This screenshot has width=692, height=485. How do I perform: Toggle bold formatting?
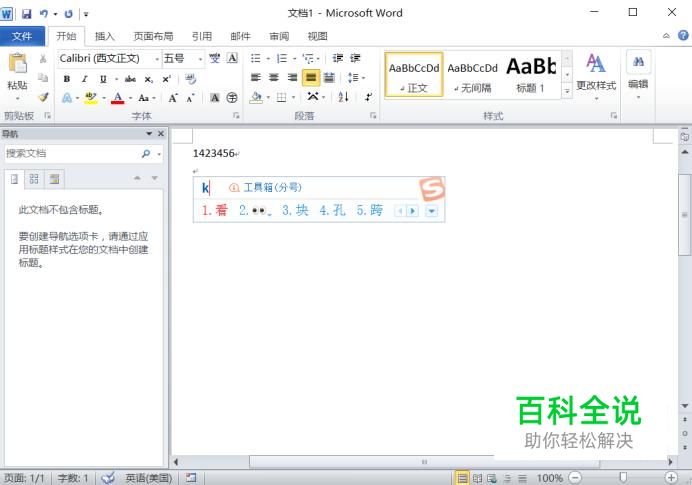coord(67,79)
